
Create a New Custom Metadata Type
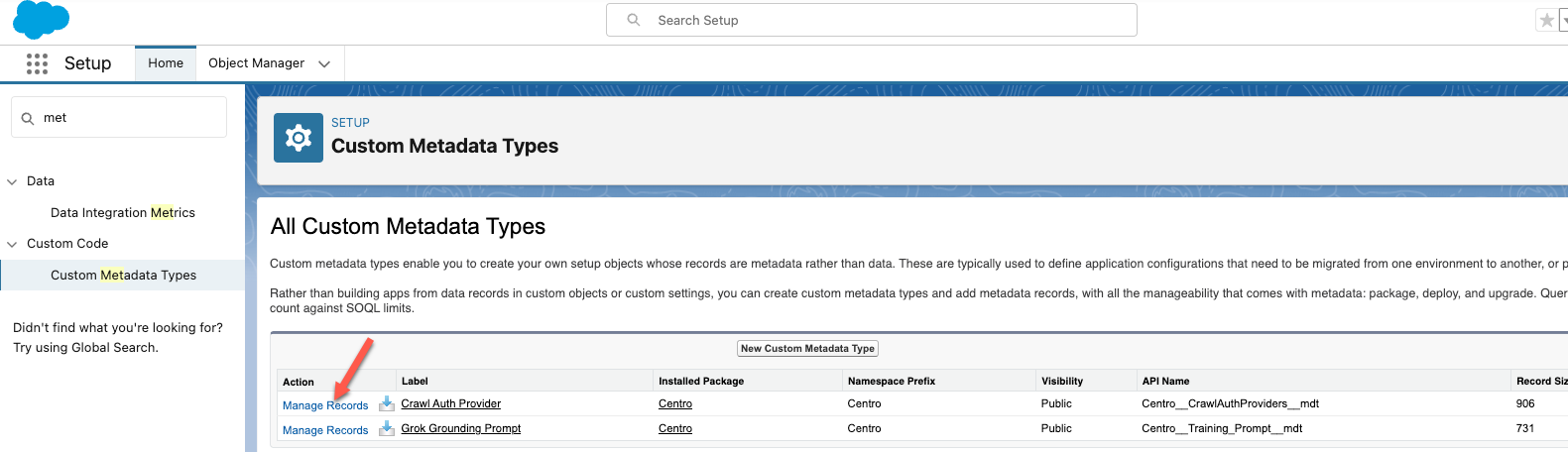click(x=807, y=348)
